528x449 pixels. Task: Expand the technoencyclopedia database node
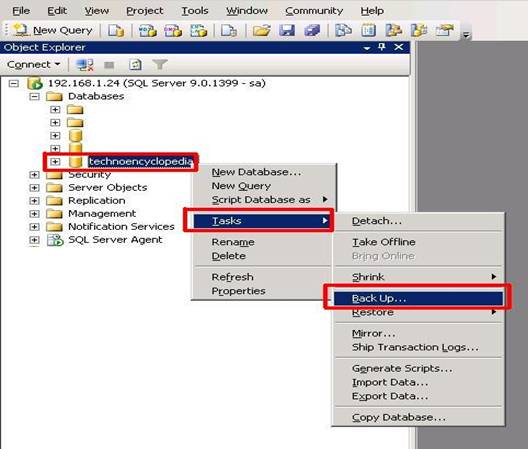click(55, 162)
